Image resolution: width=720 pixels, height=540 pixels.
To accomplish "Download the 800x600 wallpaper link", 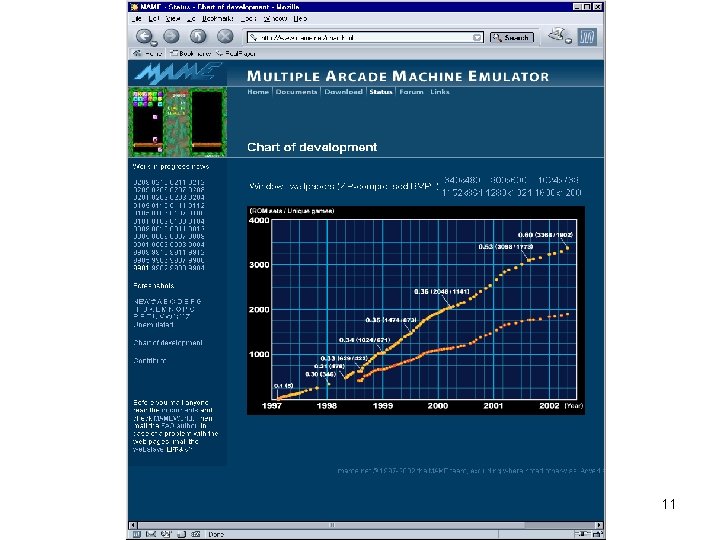I will pyautogui.click(x=508, y=180).
